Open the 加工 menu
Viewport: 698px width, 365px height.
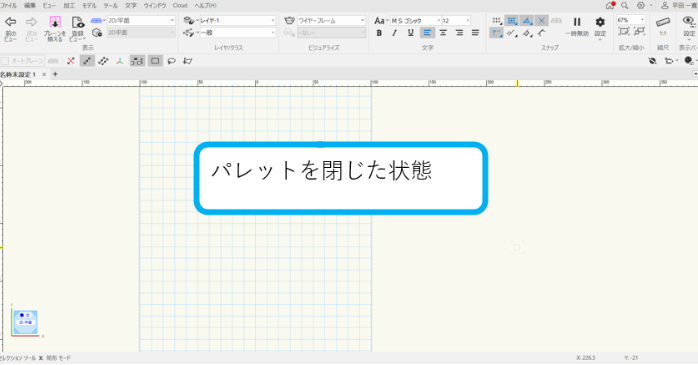tap(69, 5)
